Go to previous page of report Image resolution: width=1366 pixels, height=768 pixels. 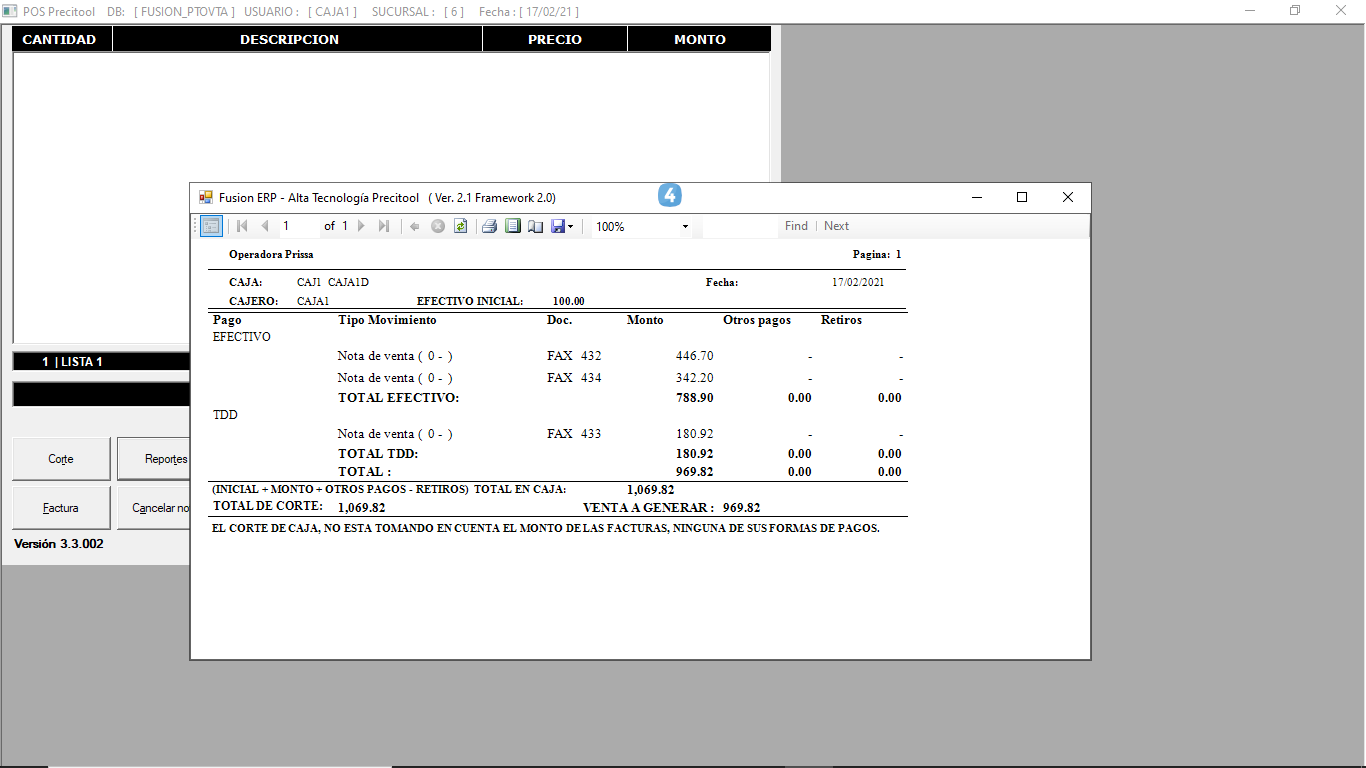click(265, 226)
